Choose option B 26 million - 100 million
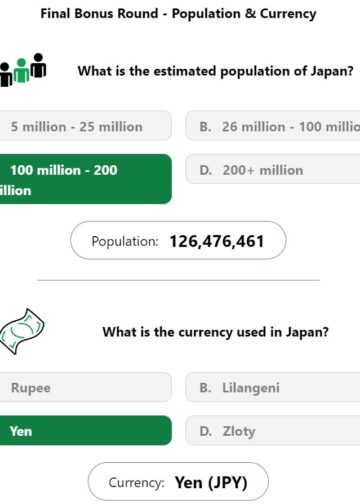This screenshot has height=504, width=360. coord(273,126)
